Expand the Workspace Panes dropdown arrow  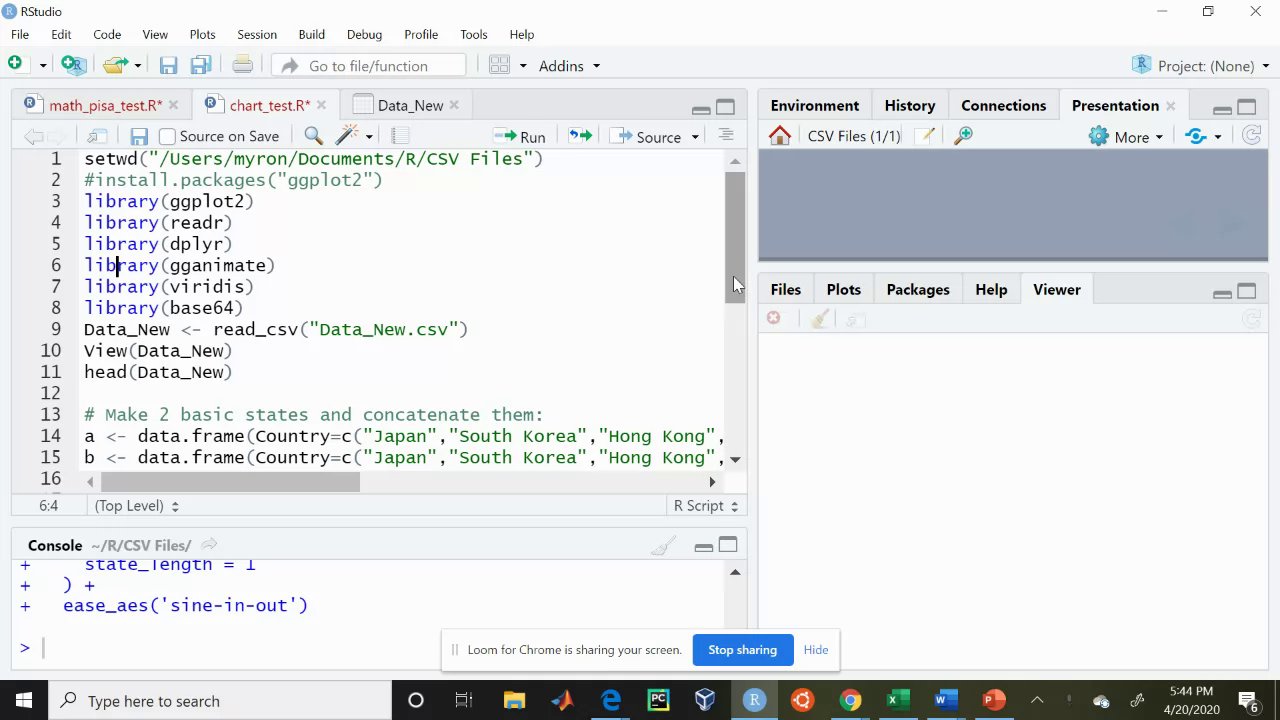point(522,66)
